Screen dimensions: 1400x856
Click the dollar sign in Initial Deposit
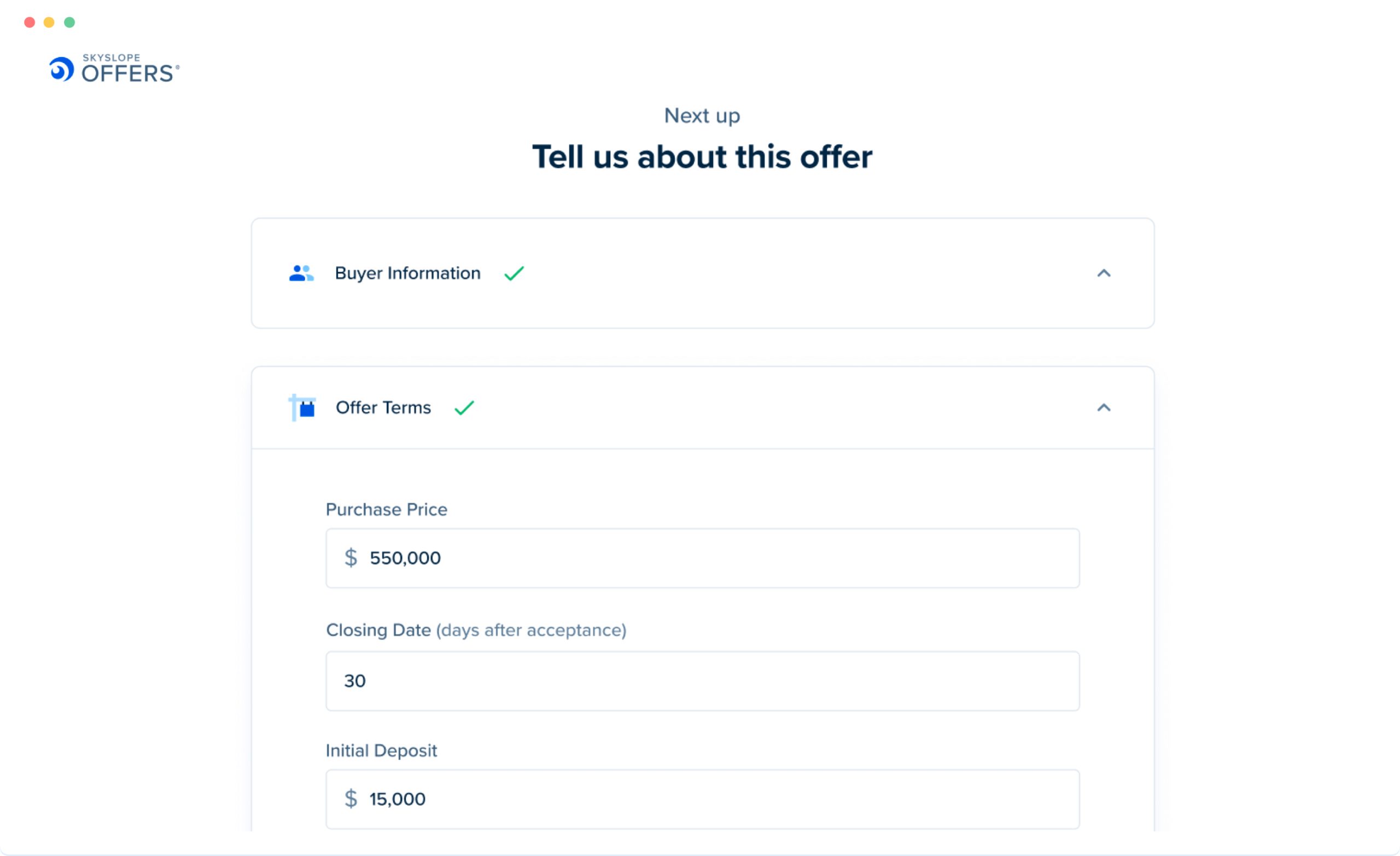click(351, 799)
